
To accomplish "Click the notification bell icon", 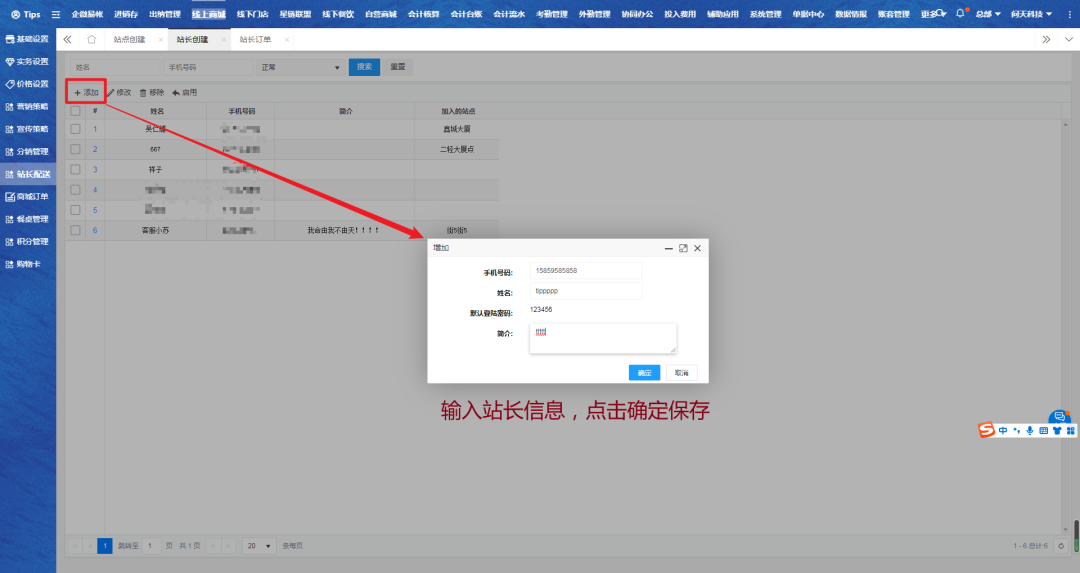I will coord(960,14).
